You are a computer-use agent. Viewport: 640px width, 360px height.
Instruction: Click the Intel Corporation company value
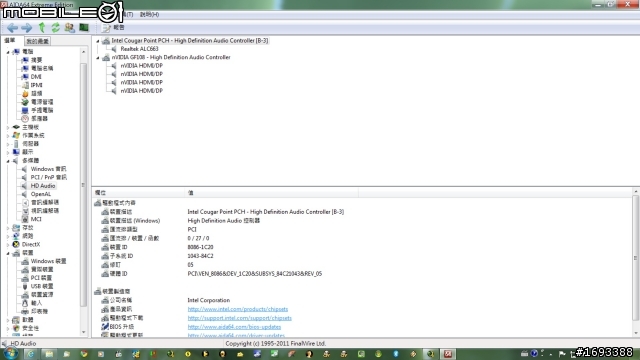click(x=209, y=300)
